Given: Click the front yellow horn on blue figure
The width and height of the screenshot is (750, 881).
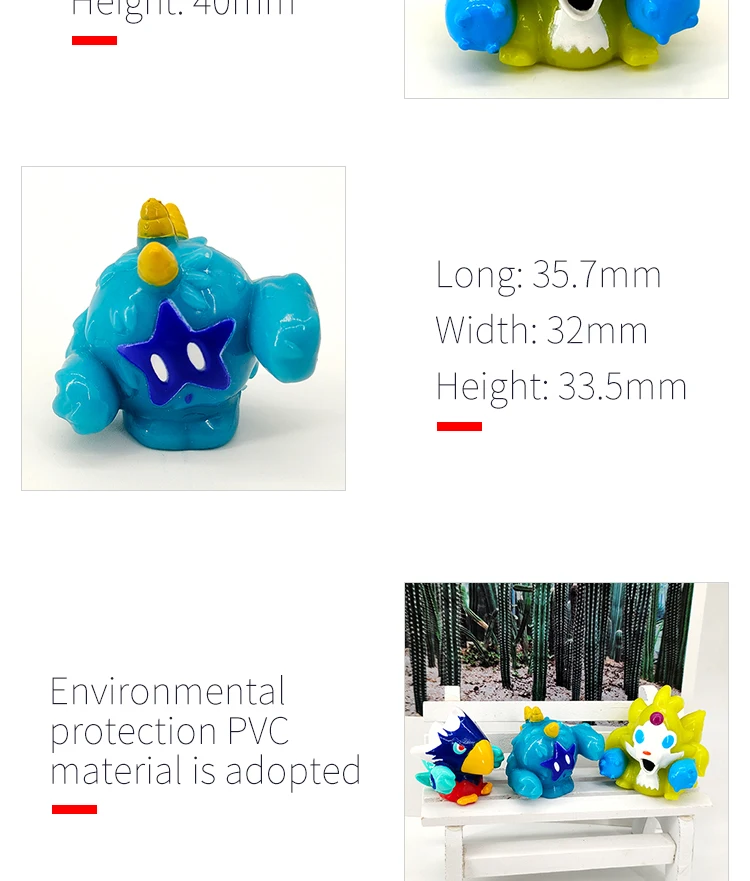Looking at the screenshot, I should (157, 261).
